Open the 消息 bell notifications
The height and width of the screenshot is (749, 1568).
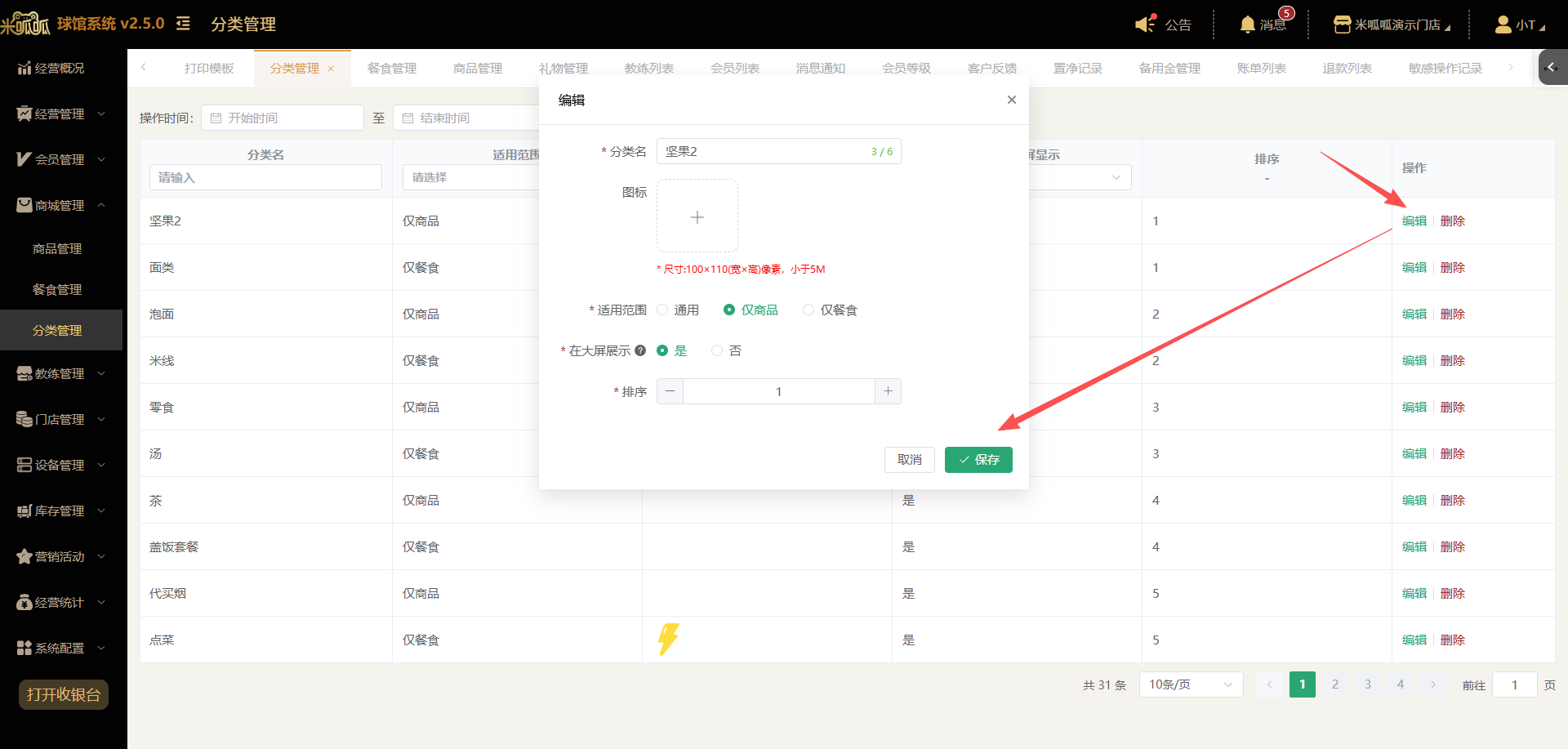pos(1247,25)
